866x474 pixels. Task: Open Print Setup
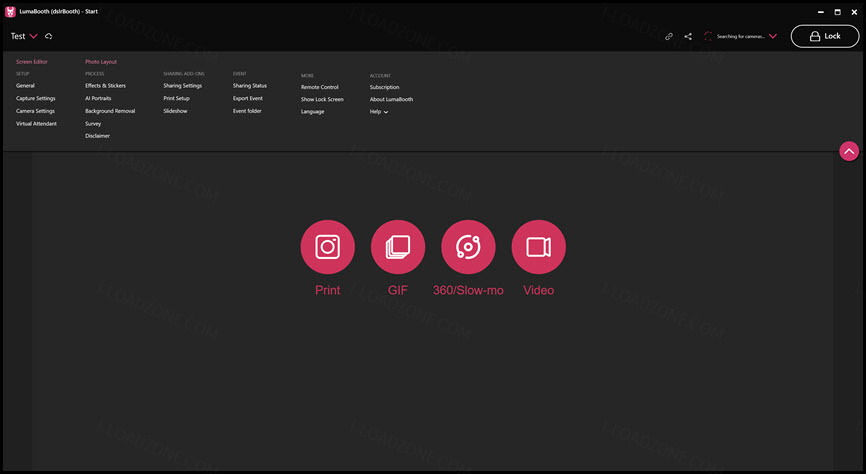point(177,98)
